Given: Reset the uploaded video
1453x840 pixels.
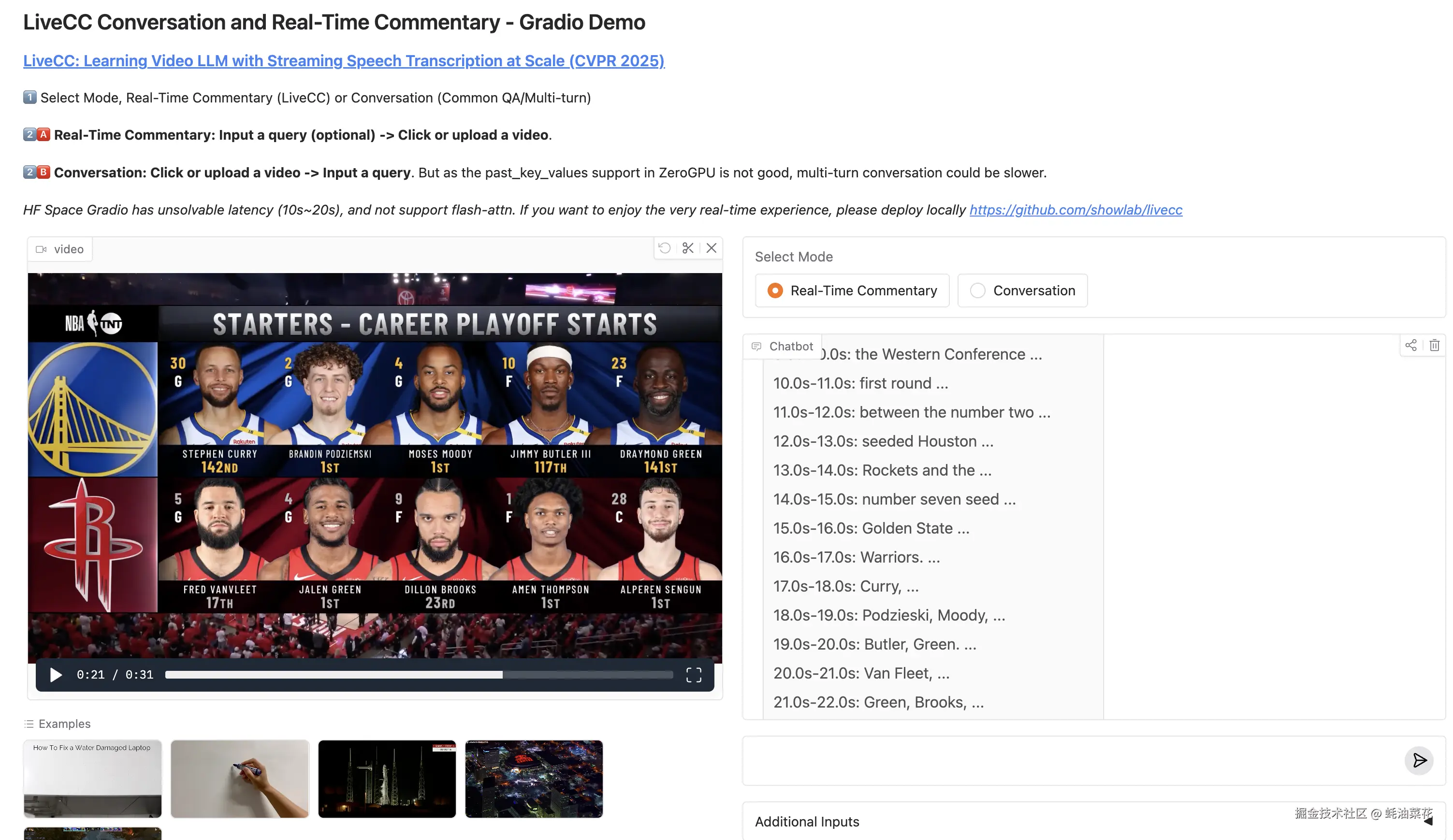Looking at the screenshot, I should coord(664,248).
